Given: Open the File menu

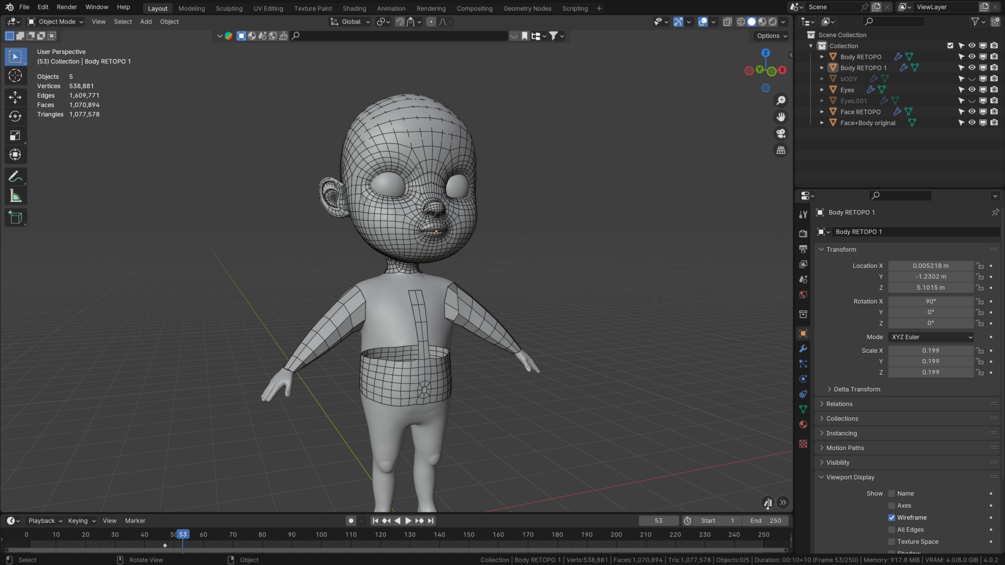Looking at the screenshot, I should 24,7.
